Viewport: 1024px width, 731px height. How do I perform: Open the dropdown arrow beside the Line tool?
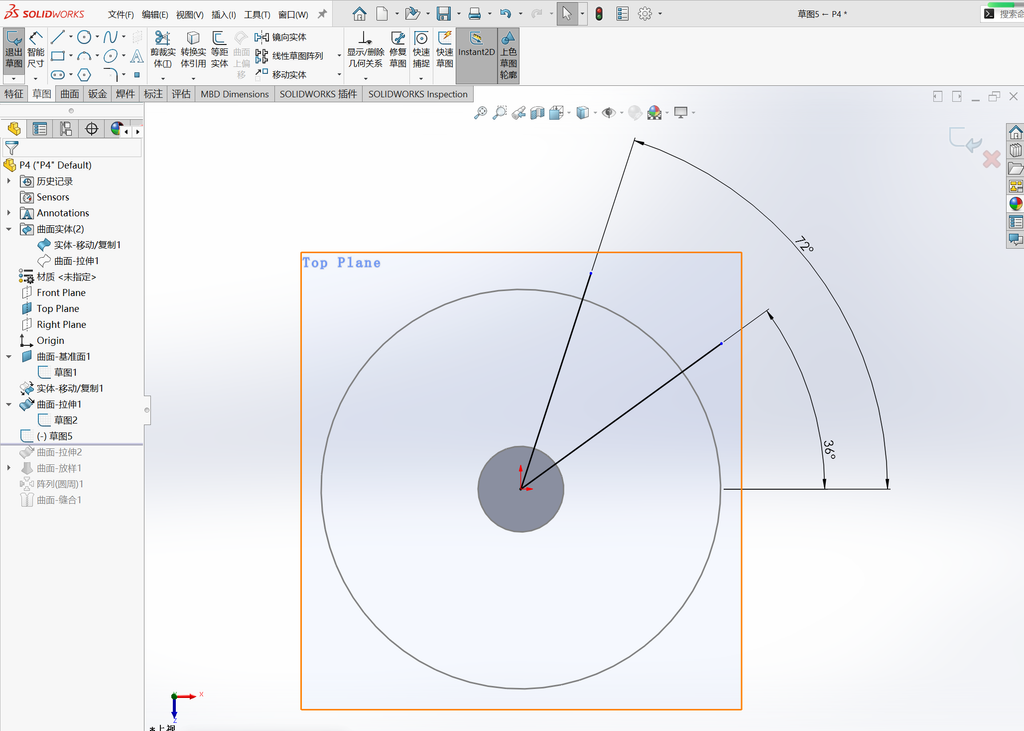[x=71, y=37]
